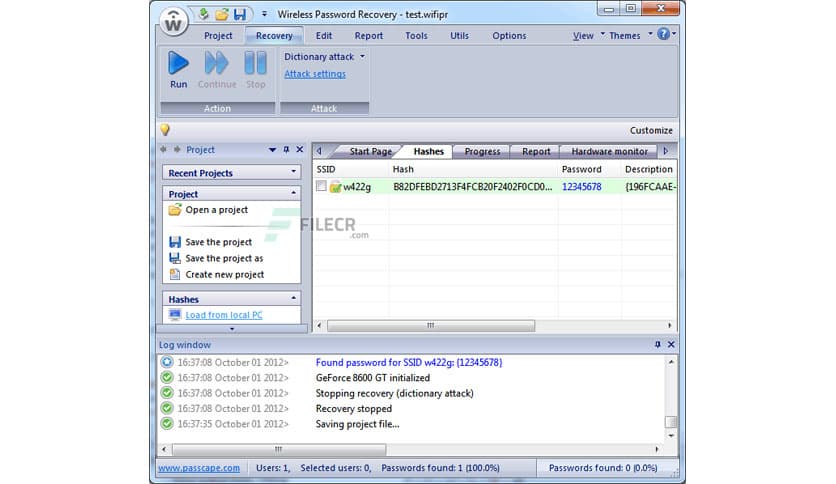Open the Project pane dropdown arrow
This screenshot has height=484, width=836.
coord(272,150)
